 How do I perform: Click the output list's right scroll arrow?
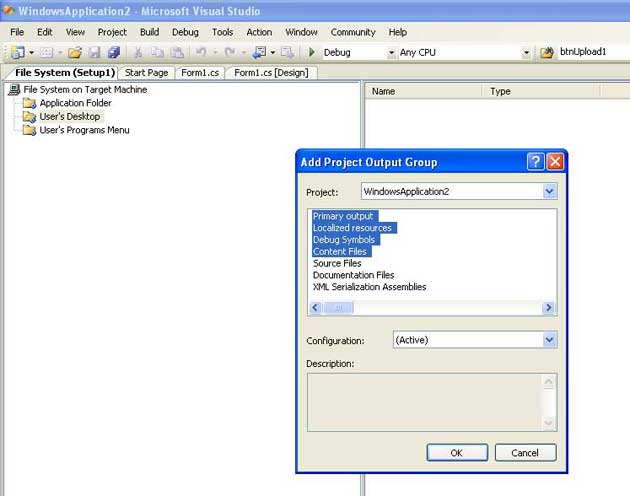548,308
